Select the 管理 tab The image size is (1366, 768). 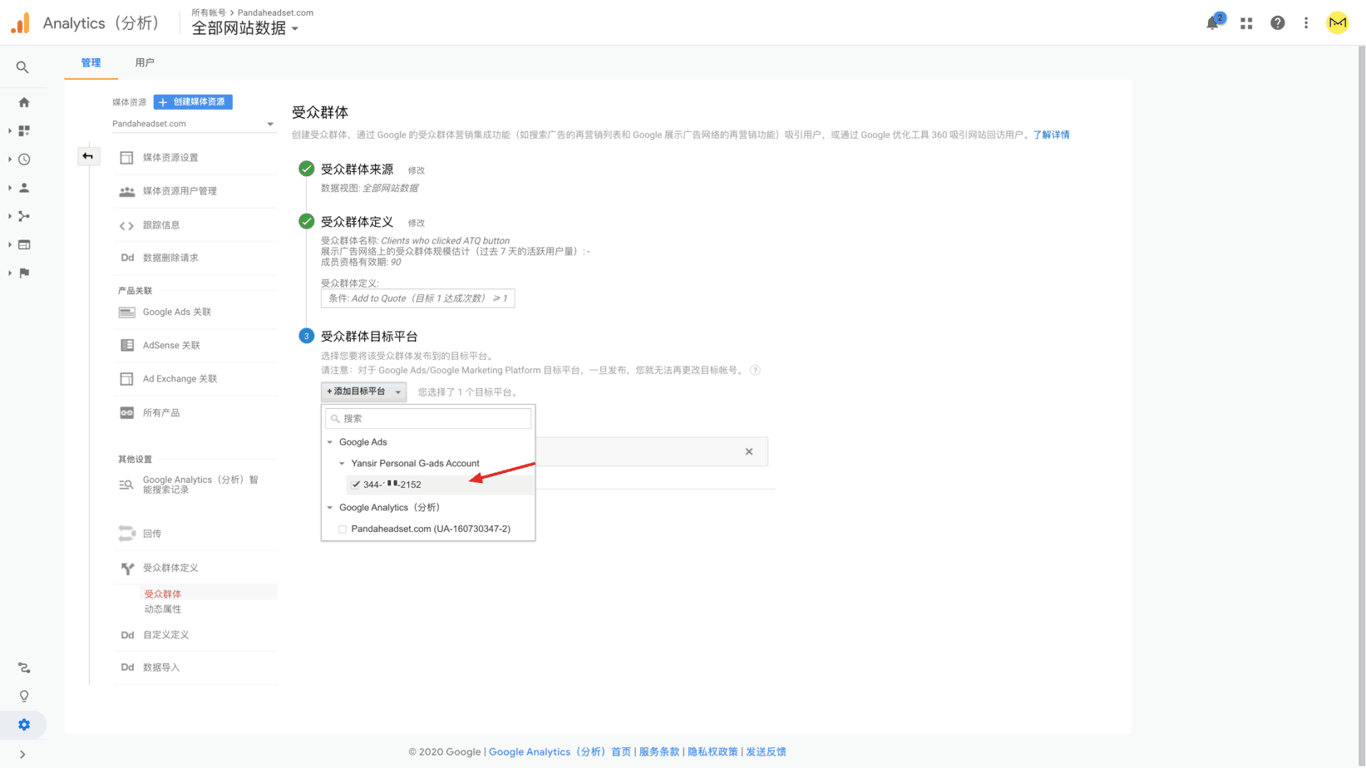tap(91, 63)
